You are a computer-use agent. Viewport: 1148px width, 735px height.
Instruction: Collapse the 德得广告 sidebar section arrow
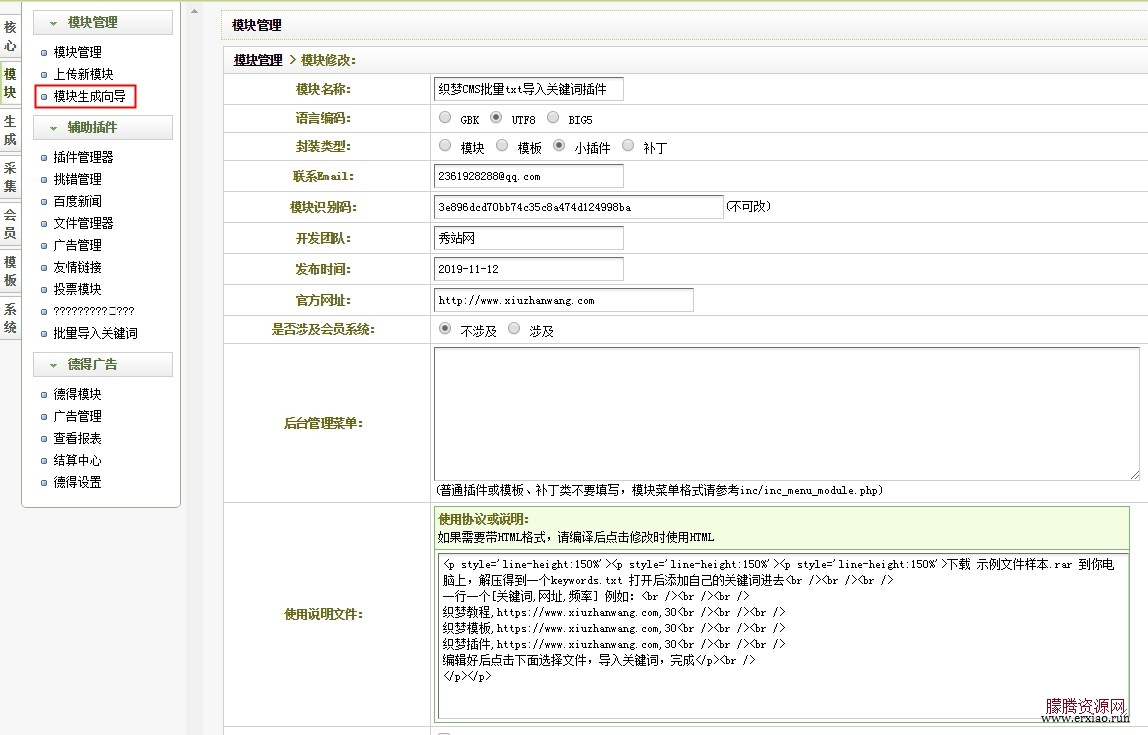53,365
